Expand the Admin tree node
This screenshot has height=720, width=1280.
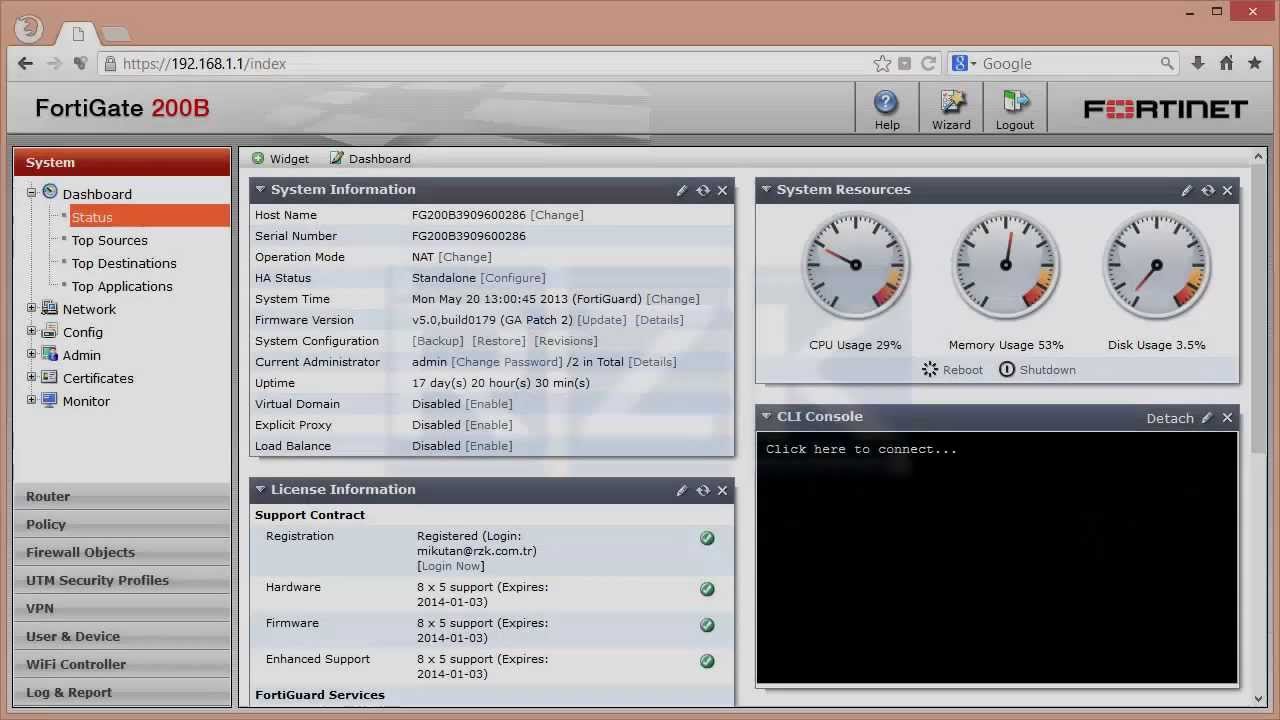[31, 354]
